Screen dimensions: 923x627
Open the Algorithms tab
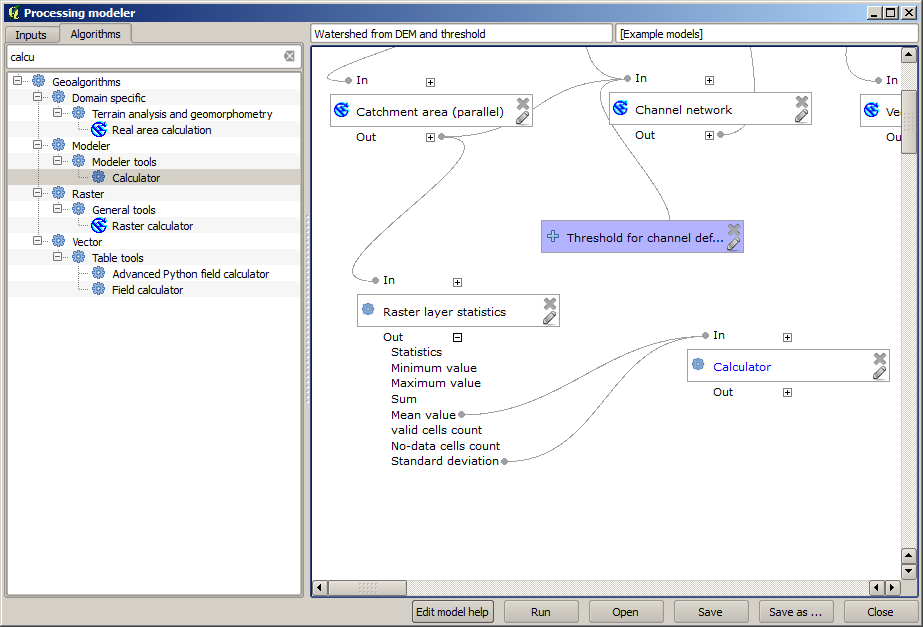[x=96, y=33]
